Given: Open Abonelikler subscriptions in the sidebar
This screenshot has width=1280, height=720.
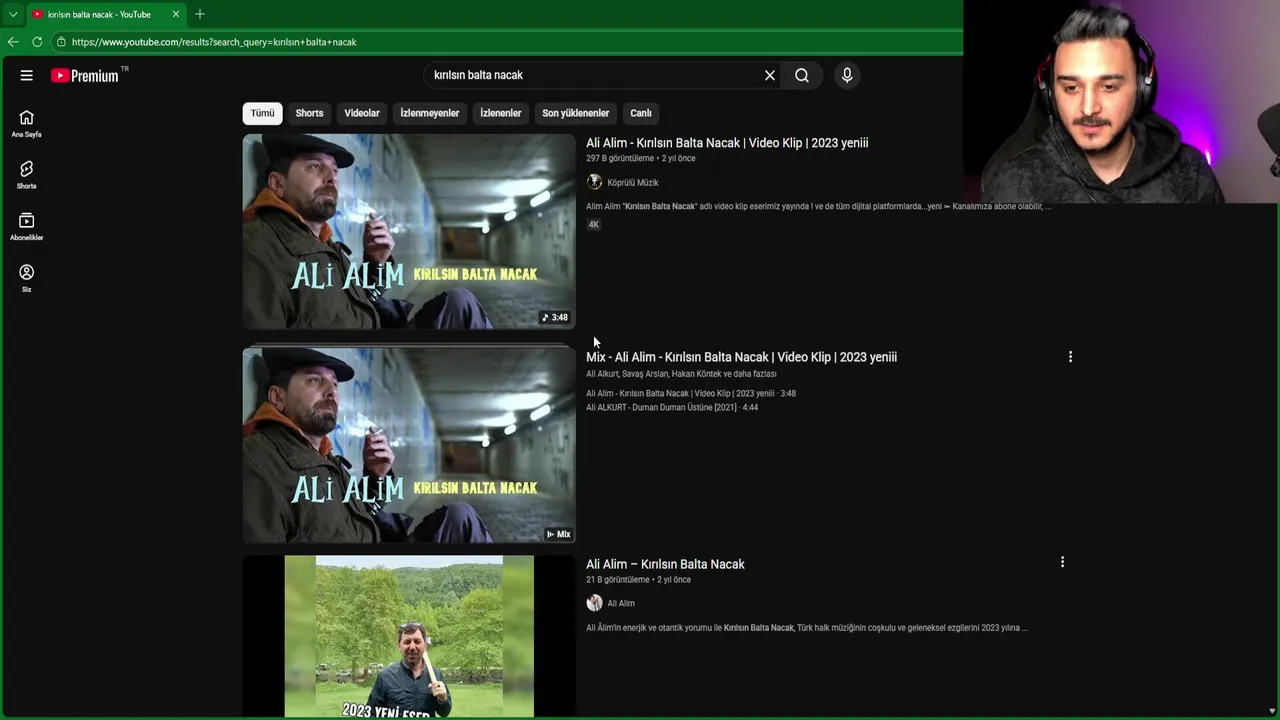Looking at the screenshot, I should pos(27,227).
